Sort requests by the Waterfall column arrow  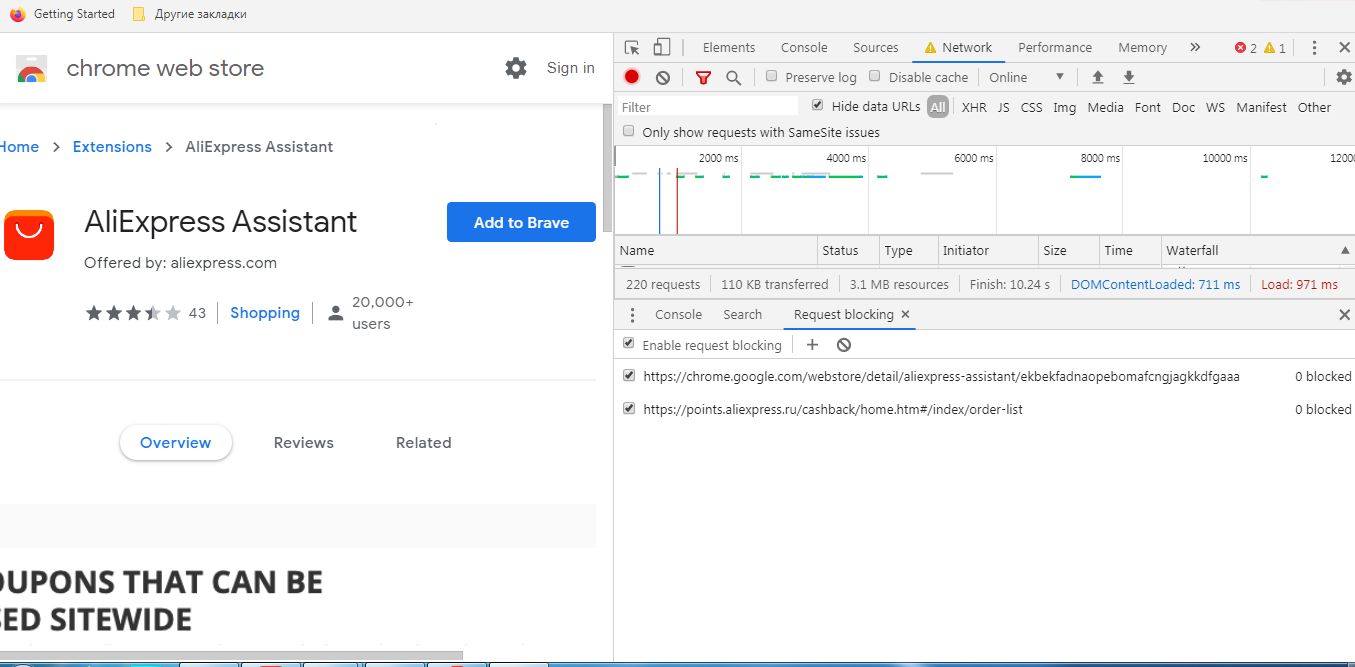point(1345,250)
